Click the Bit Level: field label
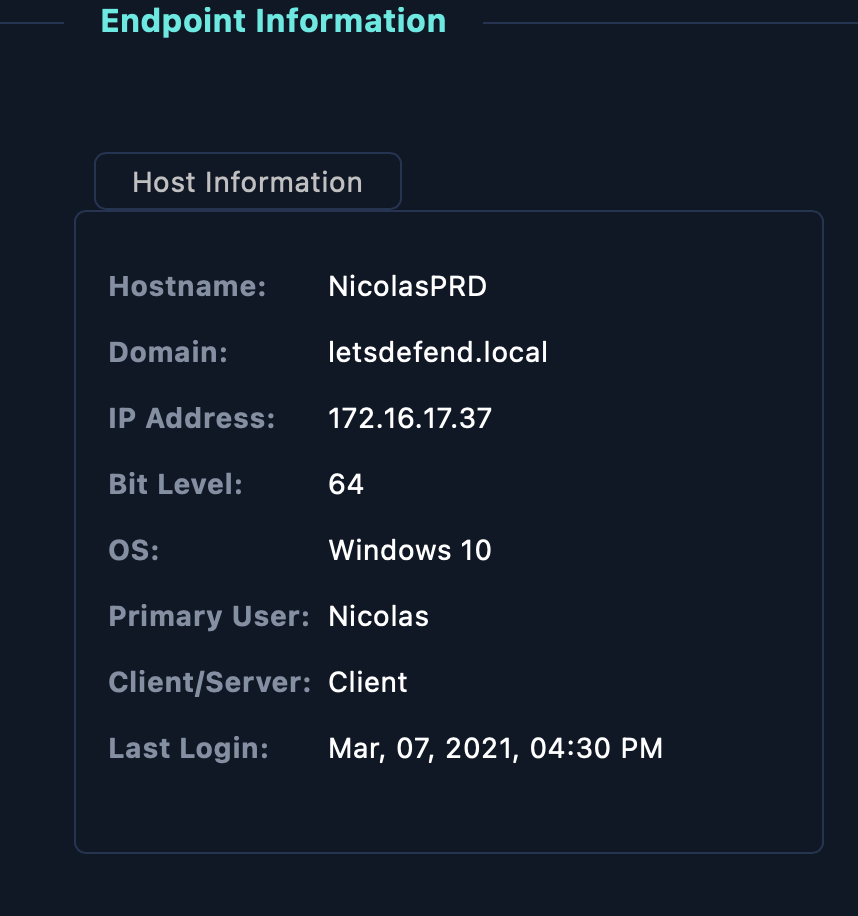Image resolution: width=858 pixels, height=916 pixels. [176, 484]
